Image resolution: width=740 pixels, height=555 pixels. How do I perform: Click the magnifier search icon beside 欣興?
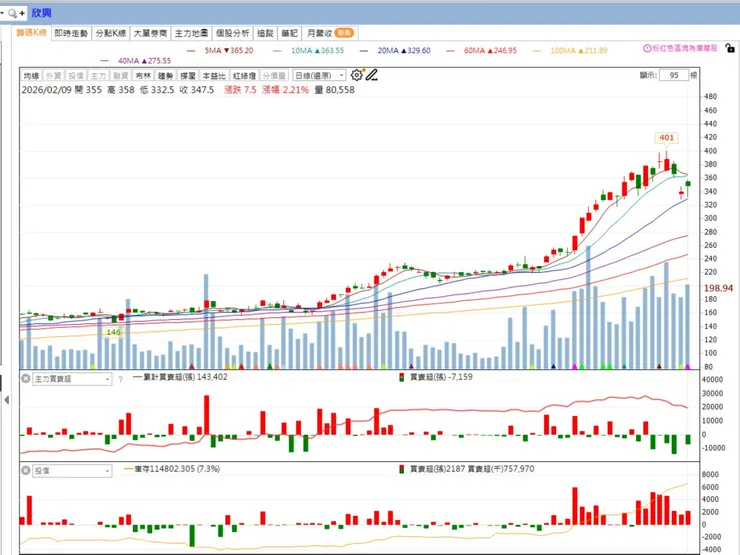pos(12,13)
